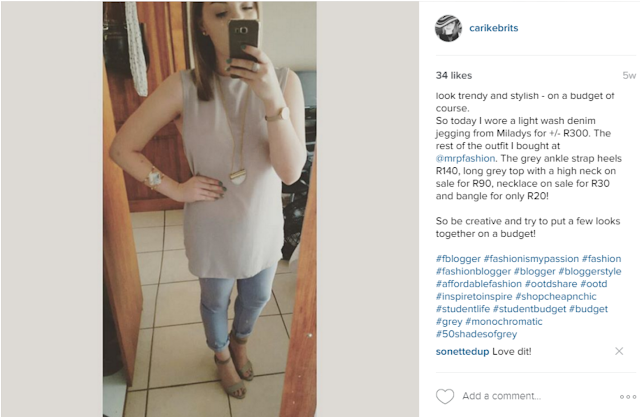640x417 pixels.
Task: Open the #50shadesofgrey hashtag
Action: pos(476,334)
